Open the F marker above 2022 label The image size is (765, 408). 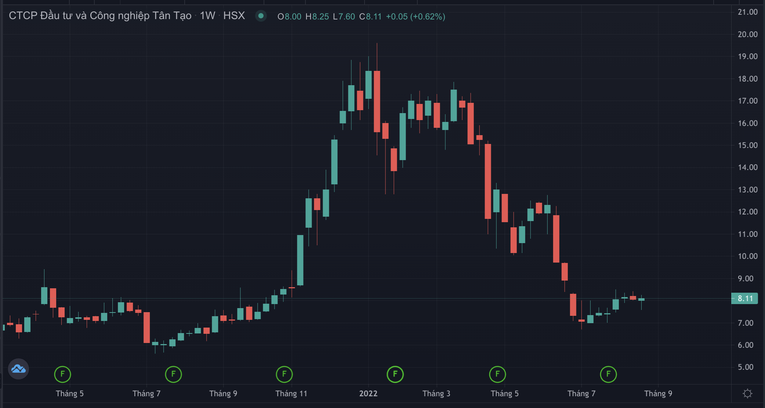point(396,374)
